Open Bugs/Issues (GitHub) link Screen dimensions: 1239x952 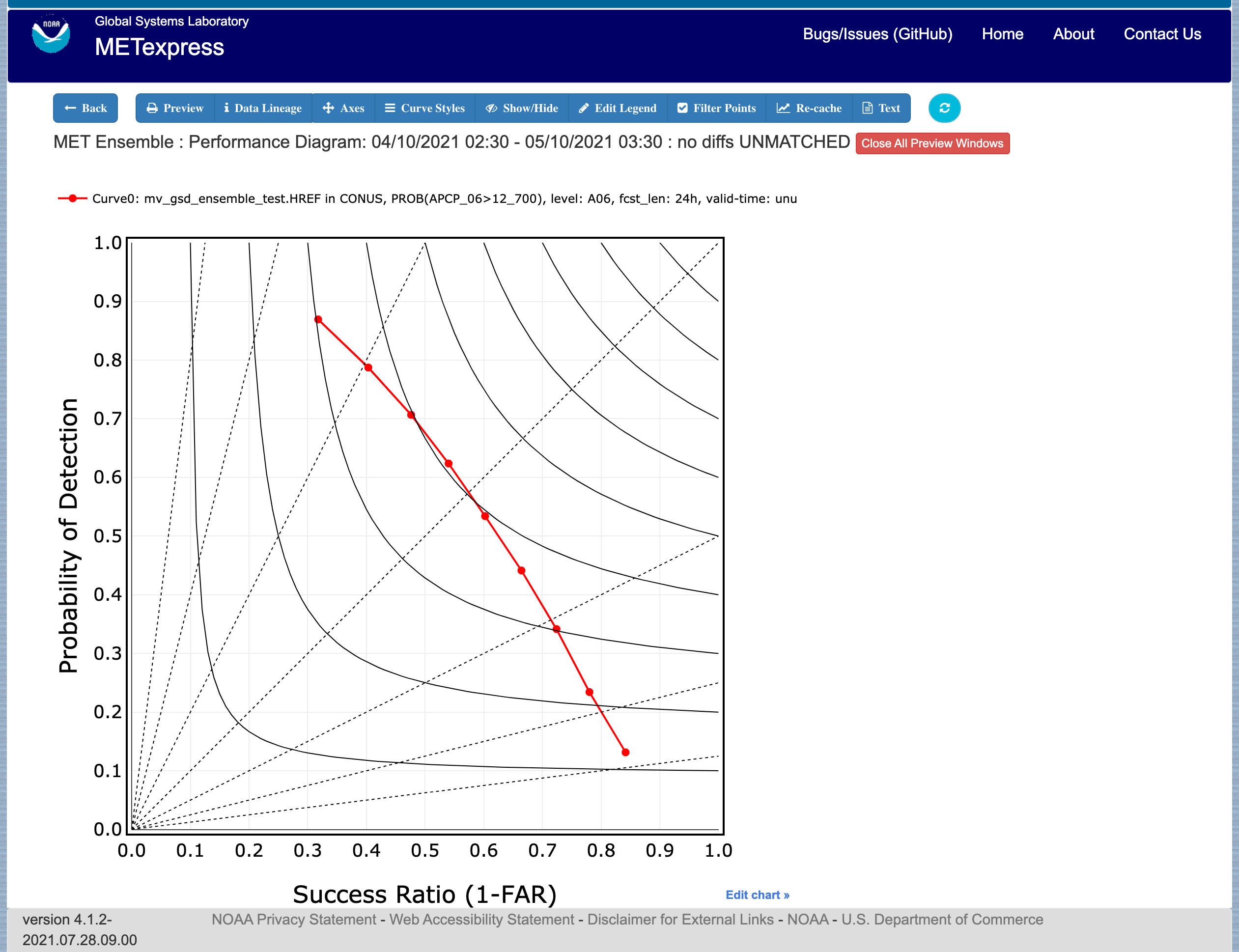coord(877,34)
